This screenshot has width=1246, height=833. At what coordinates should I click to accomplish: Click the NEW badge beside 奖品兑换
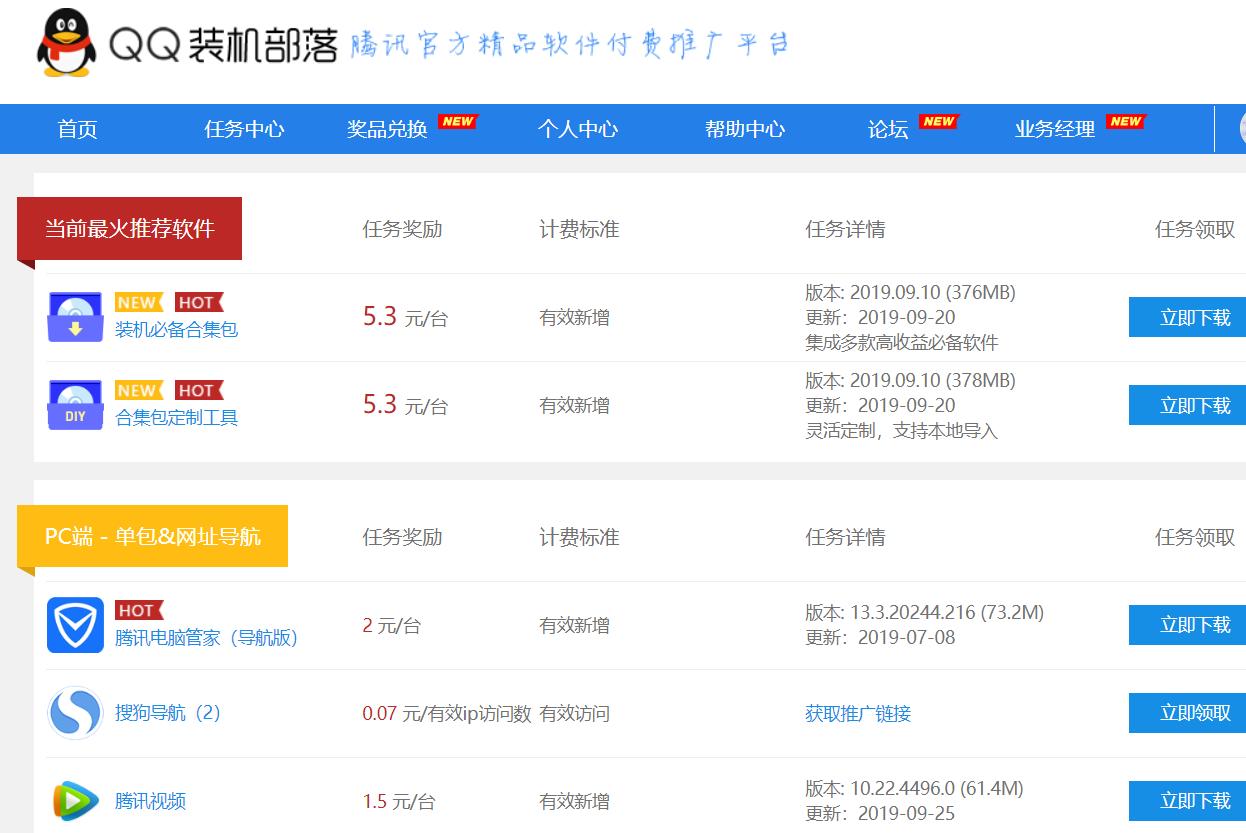tap(457, 121)
